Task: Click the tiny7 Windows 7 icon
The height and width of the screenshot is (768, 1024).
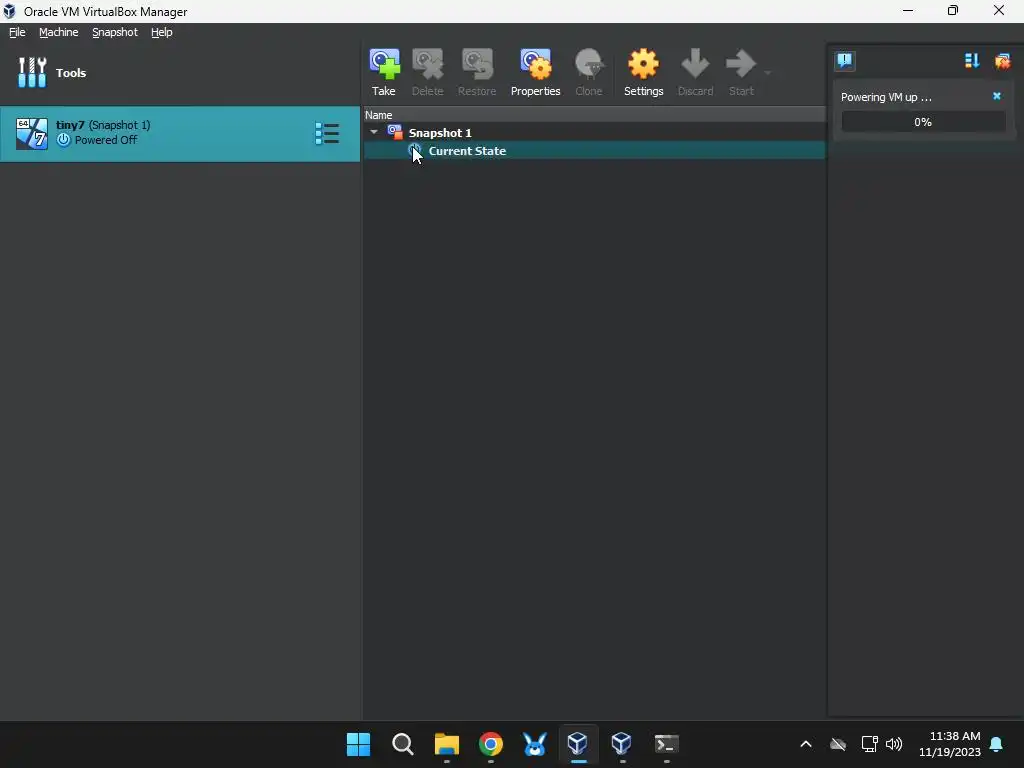Action: click(x=32, y=133)
